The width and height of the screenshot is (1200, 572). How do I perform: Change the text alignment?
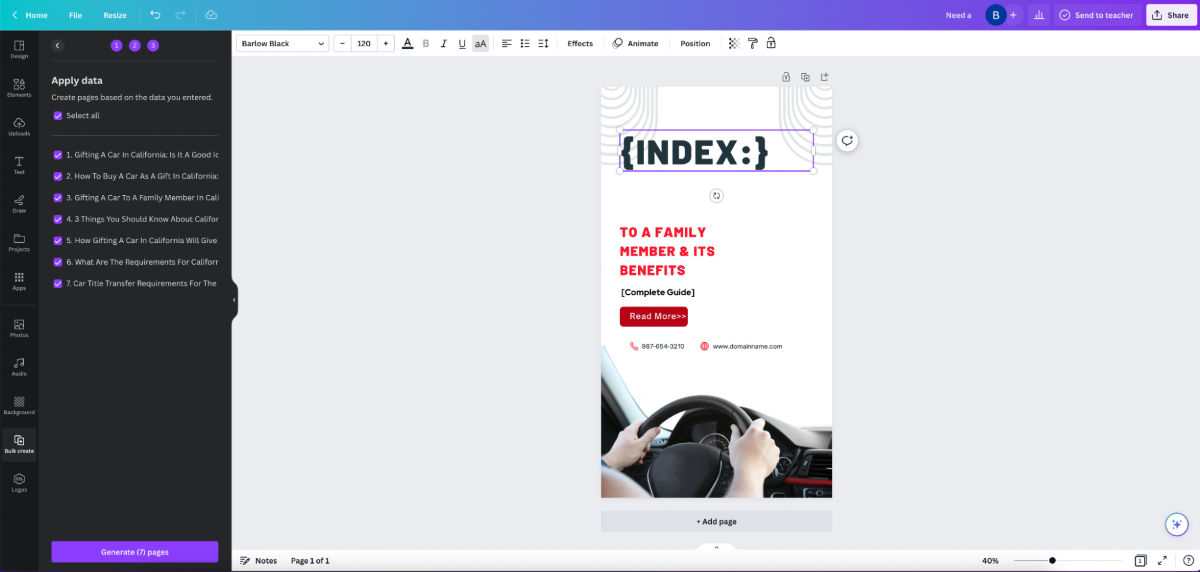506,44
